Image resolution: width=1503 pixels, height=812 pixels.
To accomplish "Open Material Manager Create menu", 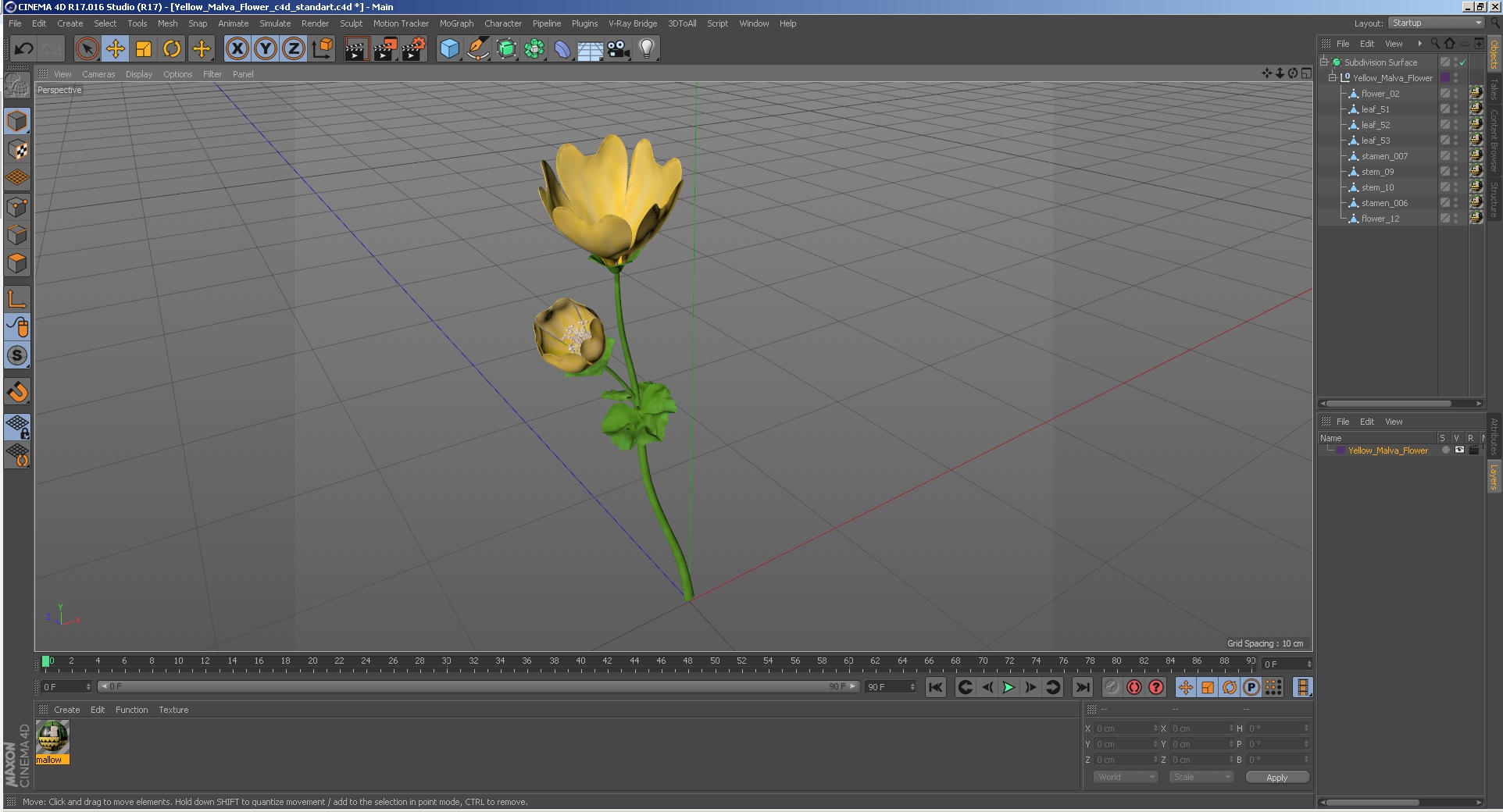I will coord(66,710).
